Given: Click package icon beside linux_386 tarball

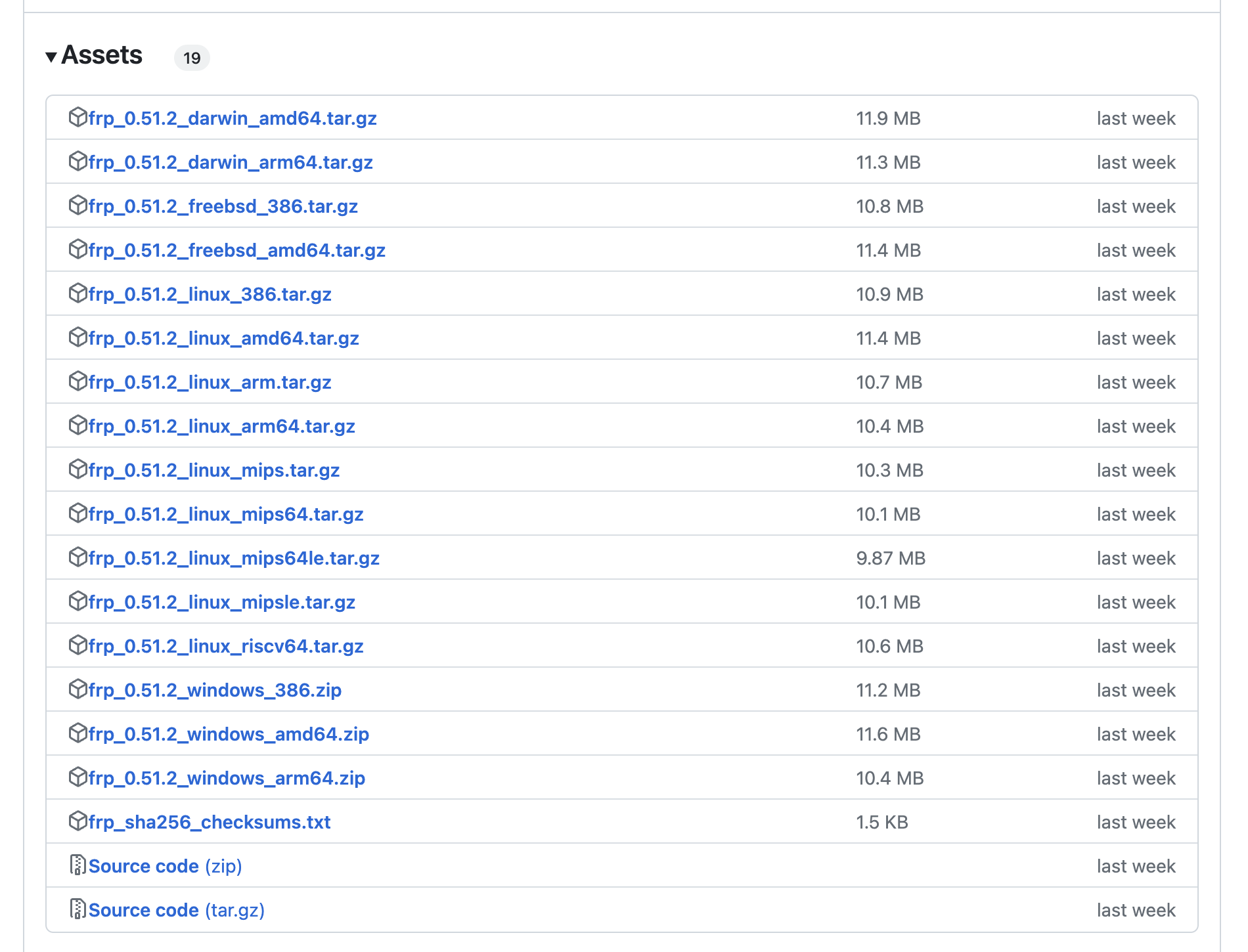Looking at the screenshot, I should pyautogui.click(x=78, y=293).
